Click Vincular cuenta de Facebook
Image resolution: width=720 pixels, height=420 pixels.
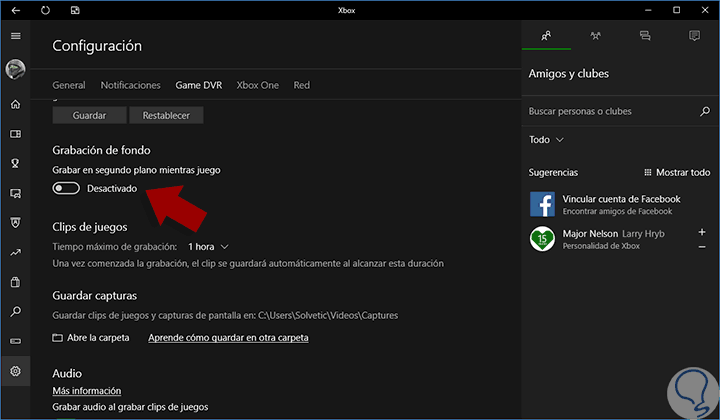621,199
